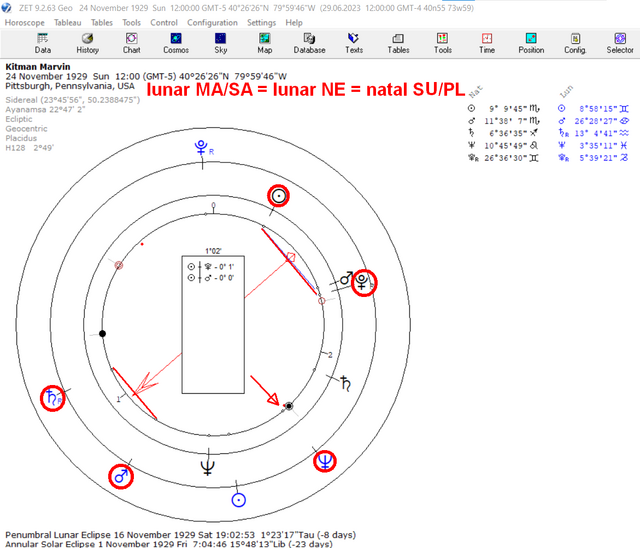Click the Texts toolbar icon
The image size is (640, 548).
[354, 43]
